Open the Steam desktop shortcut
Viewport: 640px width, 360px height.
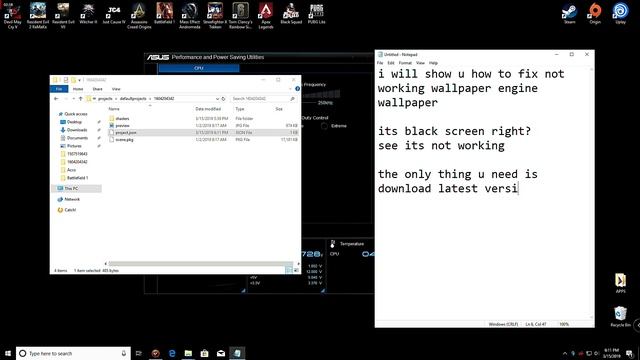(569, 13)
